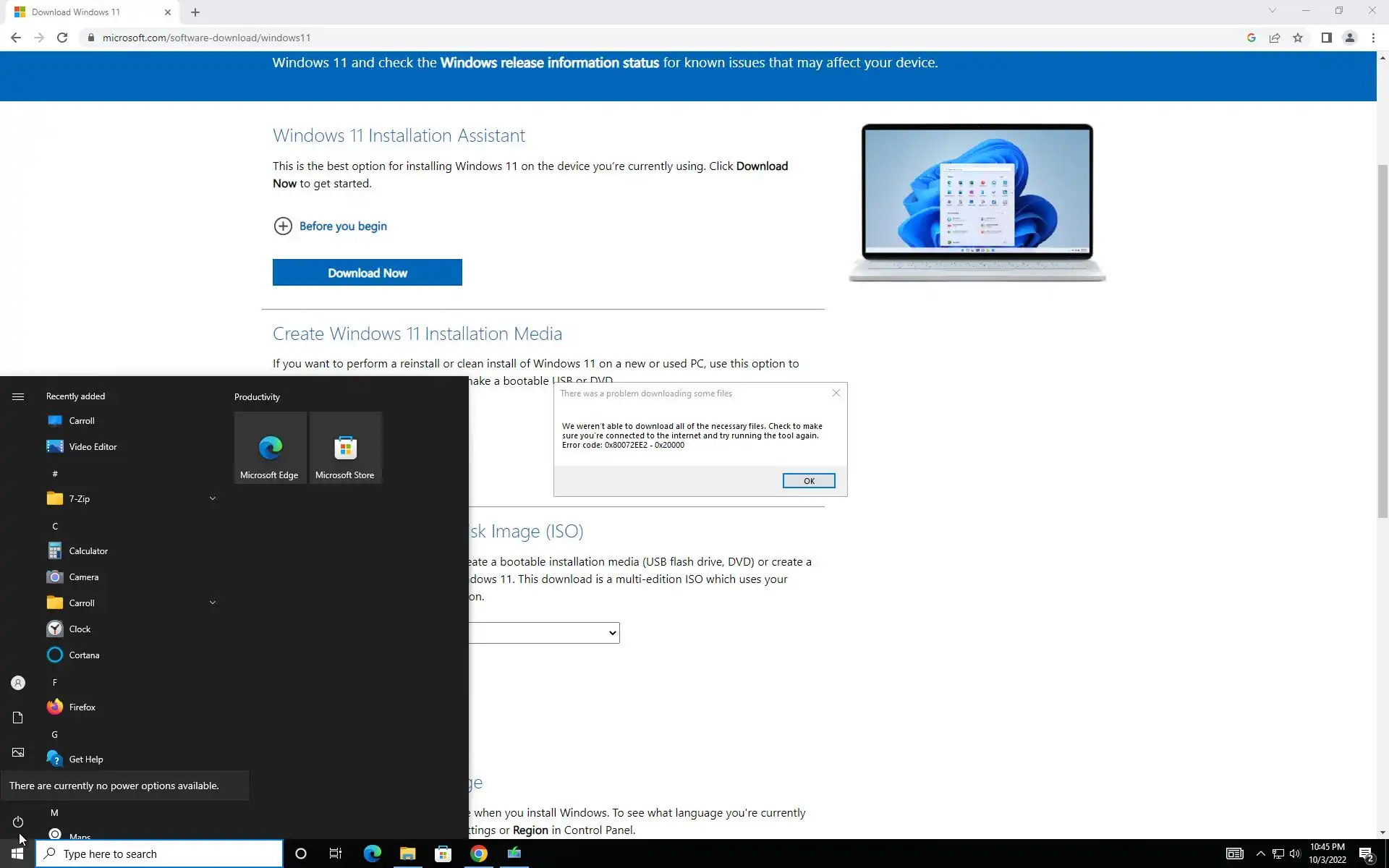Viewport: 1389px width, 868px height.
Task: Click the taskbar search box
Action: click(159, 854)
